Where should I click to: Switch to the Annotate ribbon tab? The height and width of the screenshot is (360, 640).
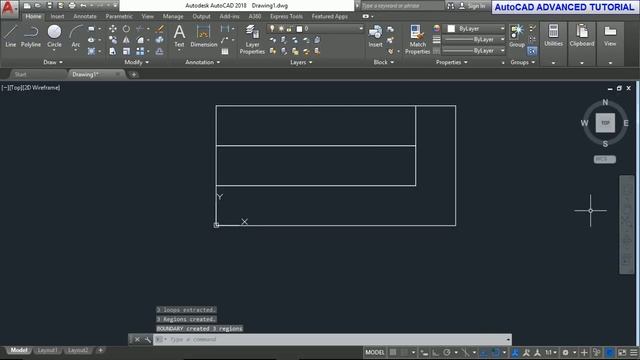[x=85, y=16]
